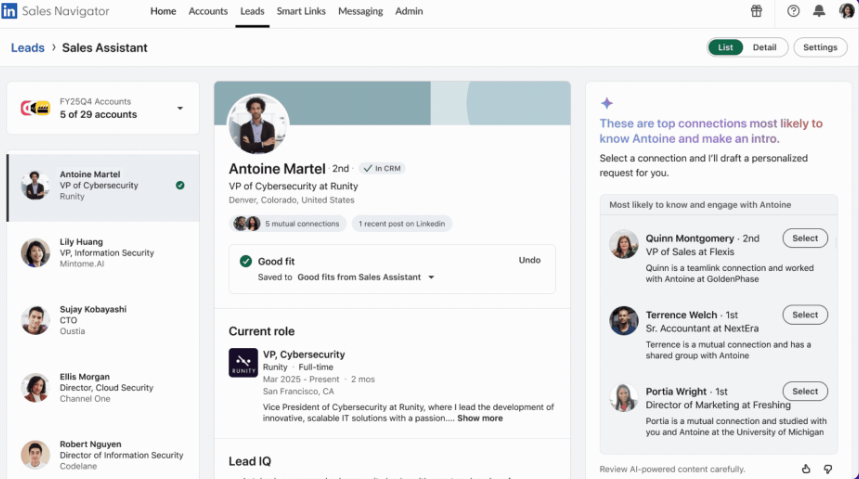
Task: Select Antoine Martel in the lead list
Action: [103, 187]
